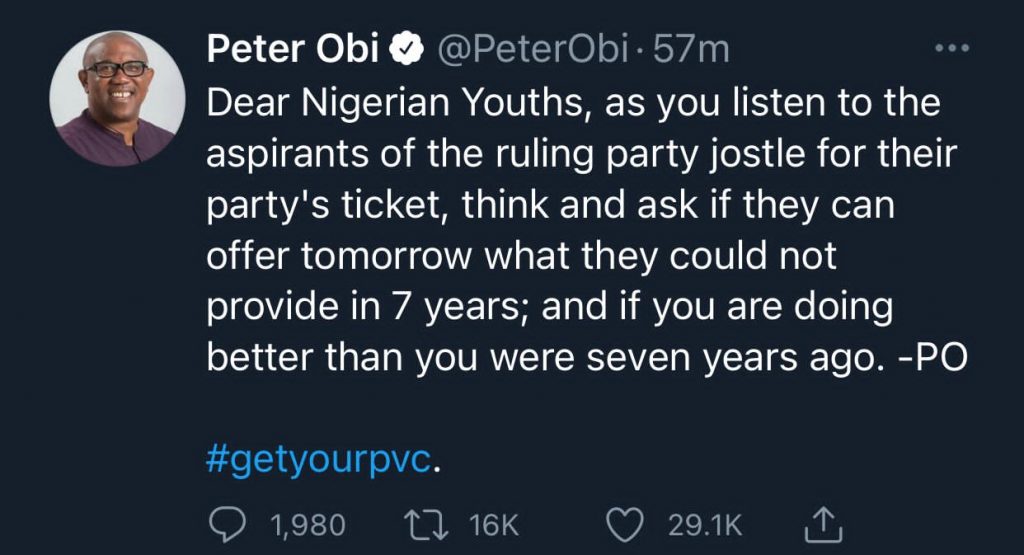Viewport: 1024px width, 555px height.
Task: Open the #getyourpvc hashtag
Action: (x=319, y=460)
